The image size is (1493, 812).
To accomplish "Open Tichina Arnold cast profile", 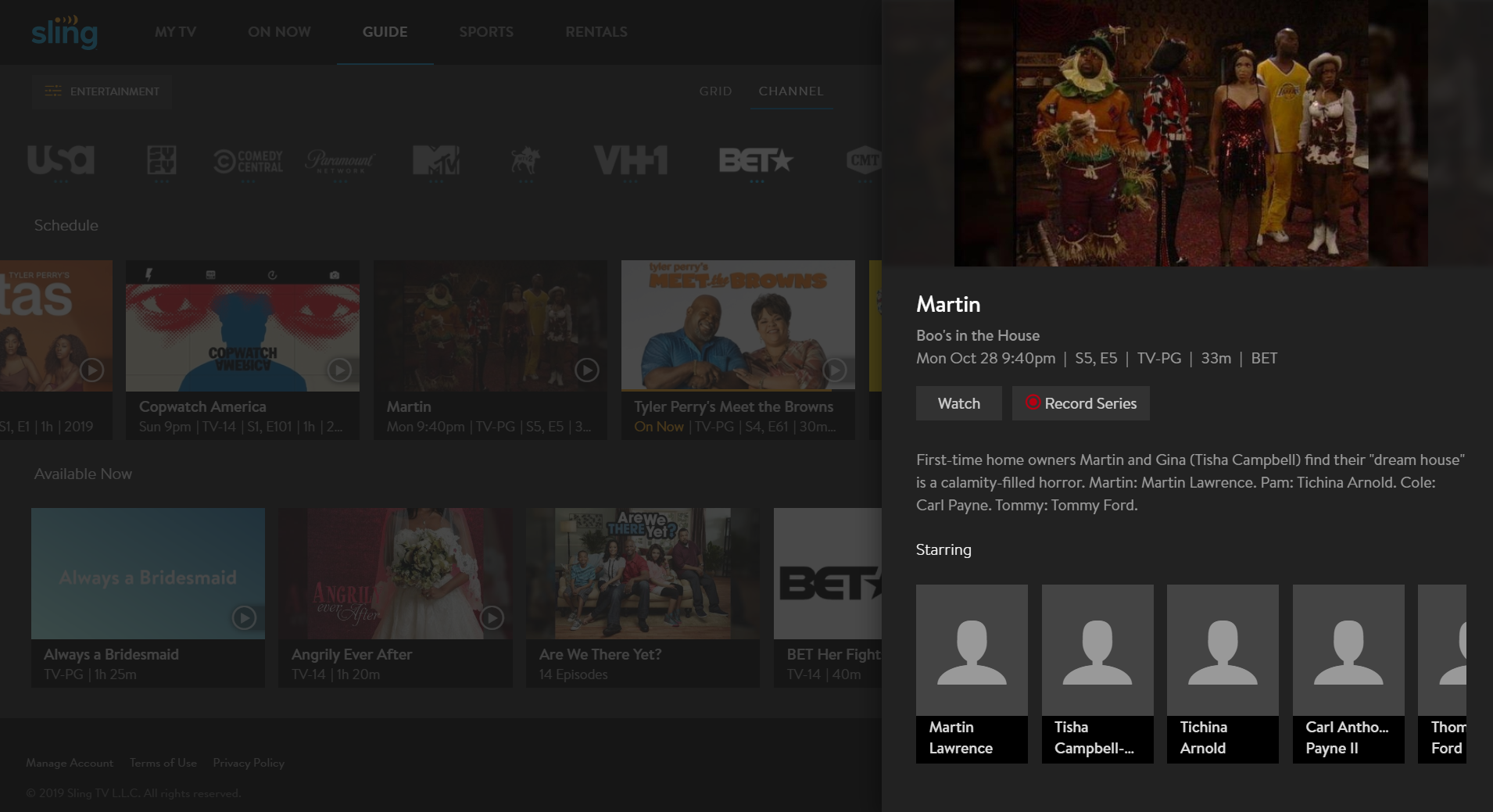I will point(1223,674).
